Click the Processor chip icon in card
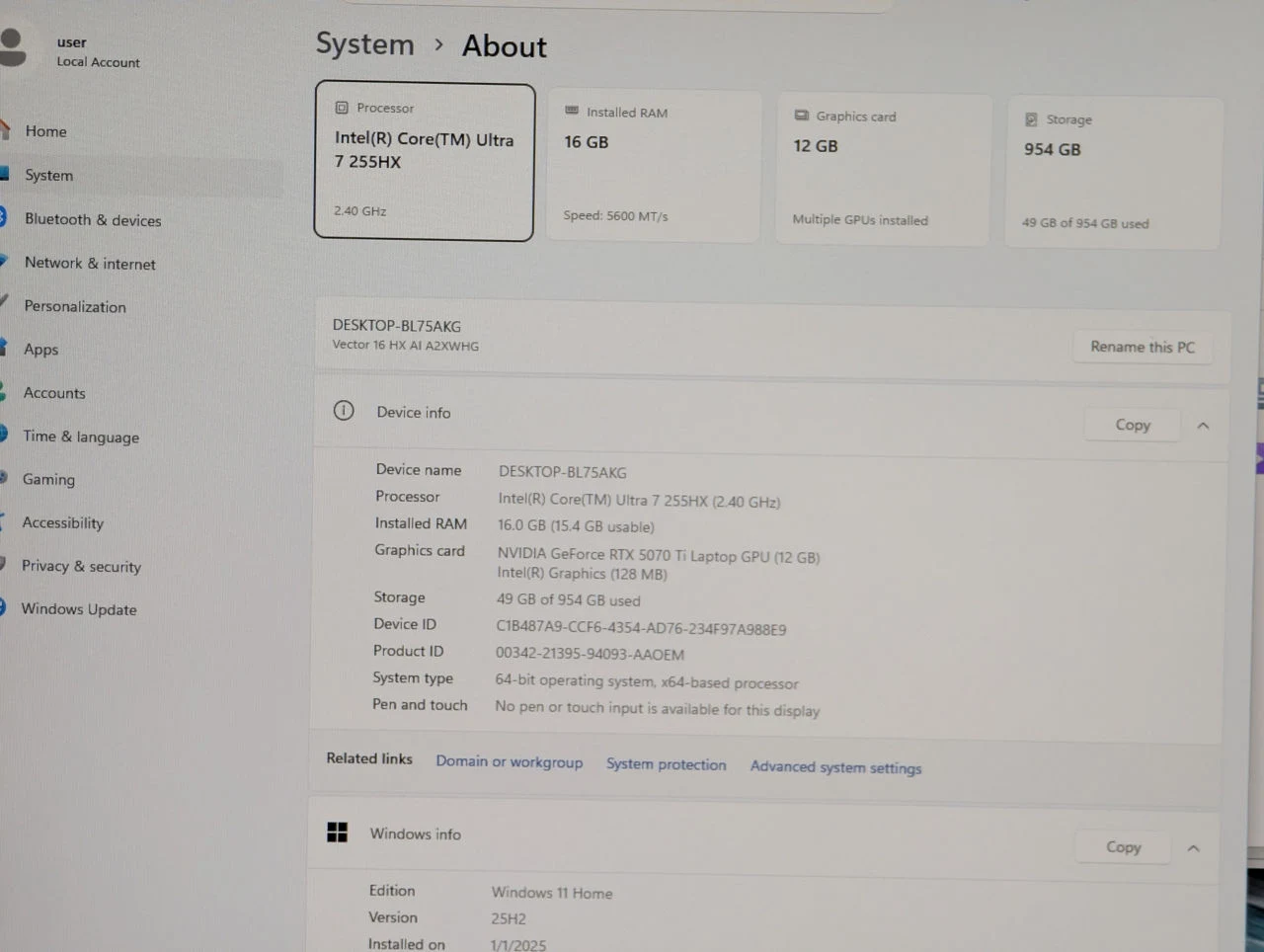This screenshot has height=952, width=1264. (342, 108)
